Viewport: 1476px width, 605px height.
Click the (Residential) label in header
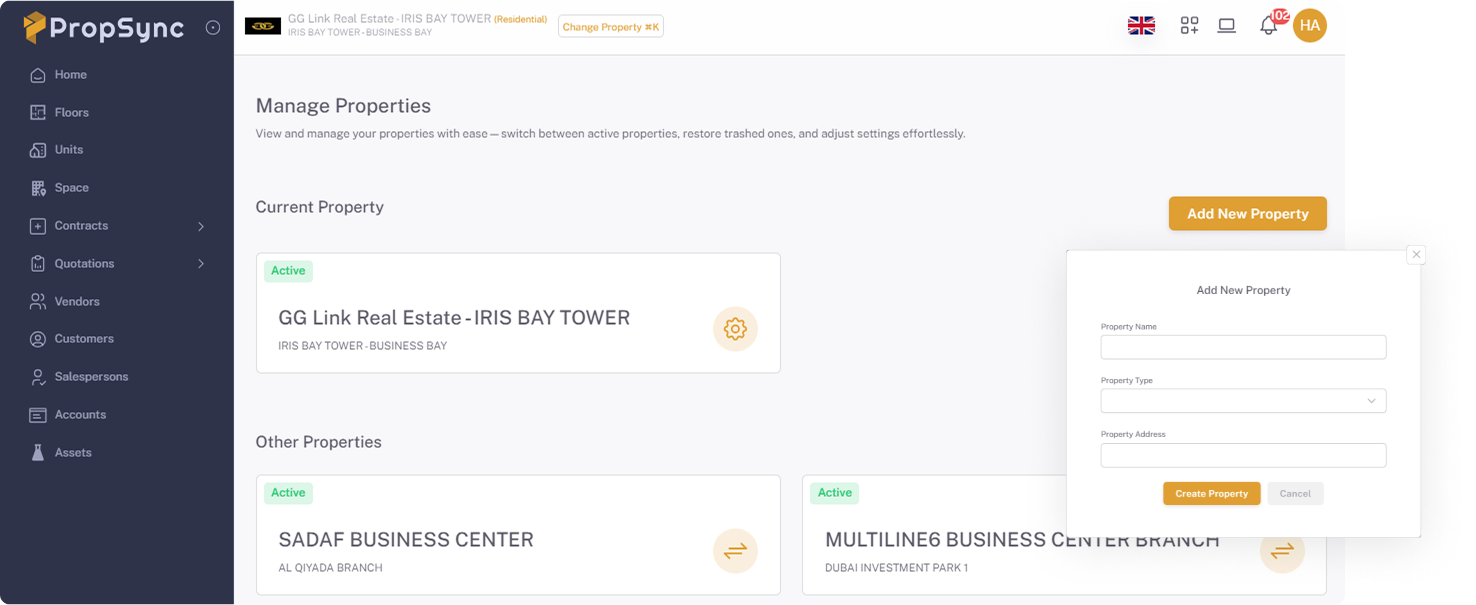pos(521,19)
